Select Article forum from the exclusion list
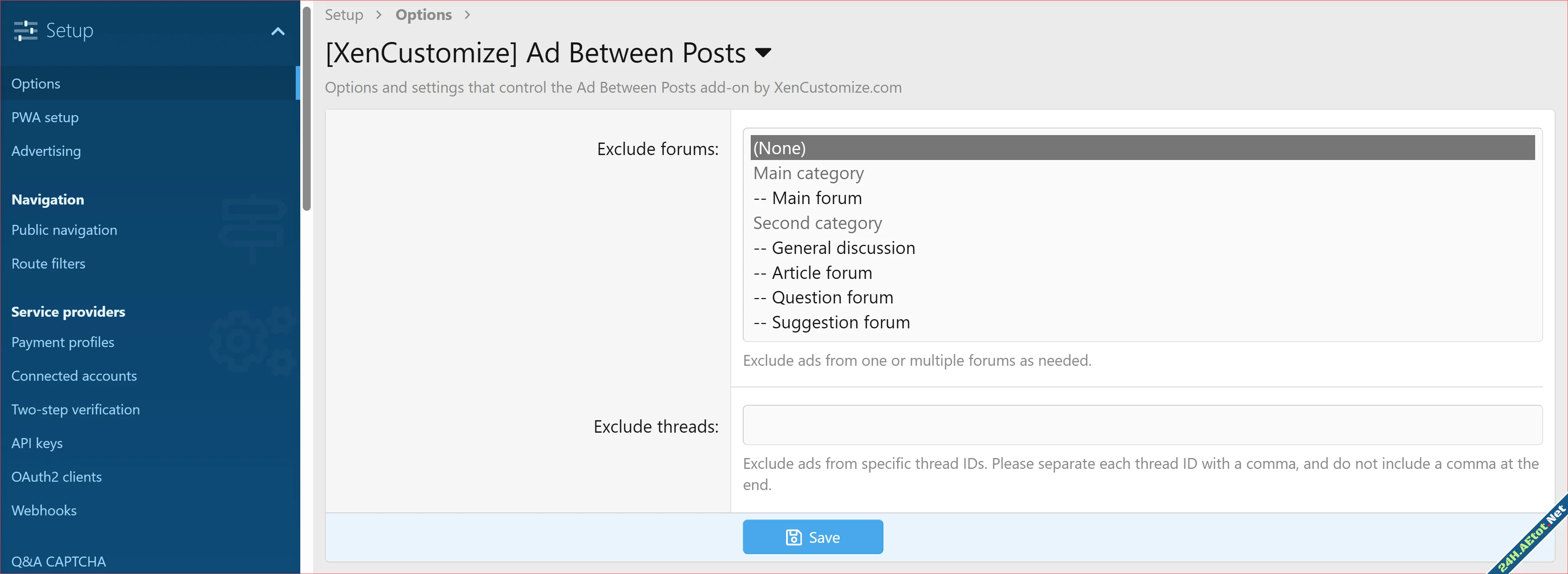 [x=821, y=272]
